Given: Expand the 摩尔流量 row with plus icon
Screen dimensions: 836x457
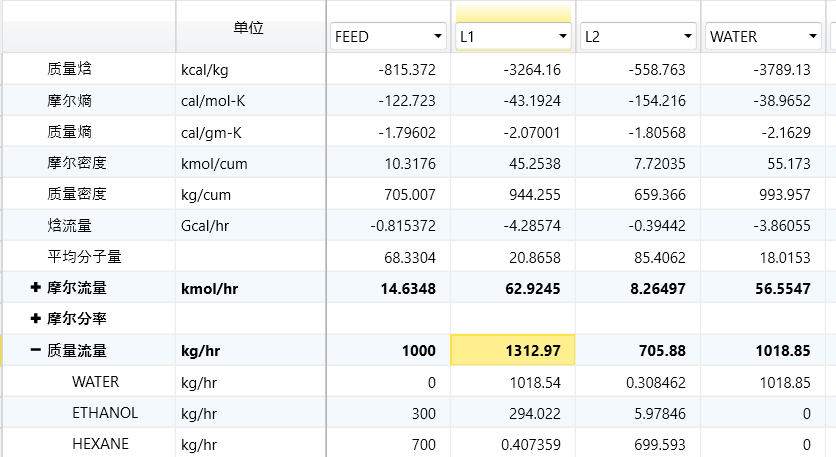Looking at the screenshot, I should 36,288.
